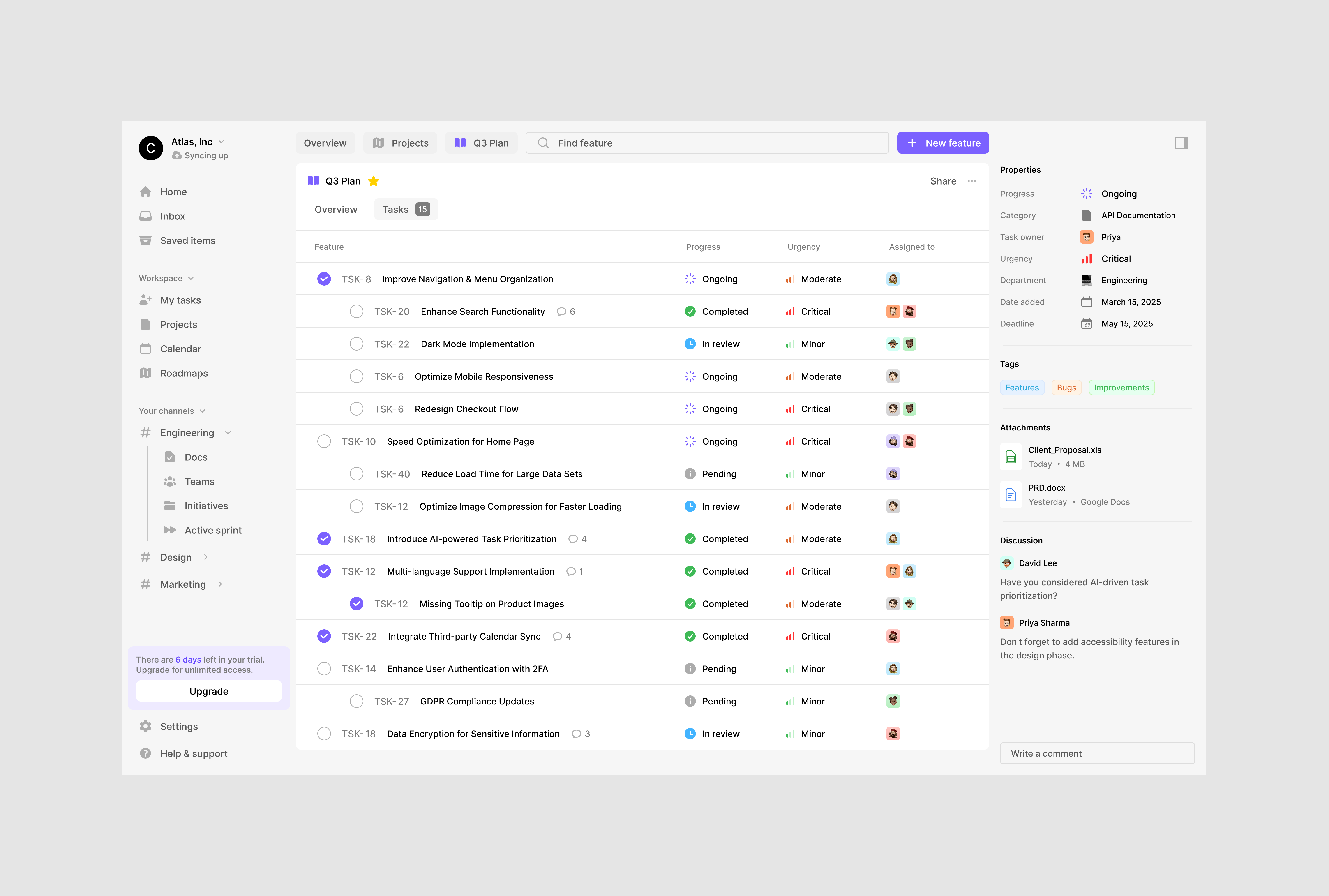Click the Initiatives folder icon
The image size is (1329, 896).
[x=170, y=506]
